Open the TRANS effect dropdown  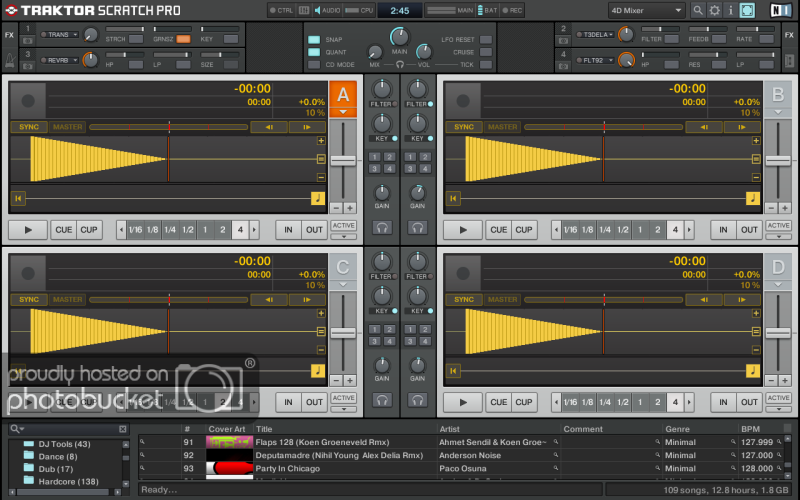[59, 35]
